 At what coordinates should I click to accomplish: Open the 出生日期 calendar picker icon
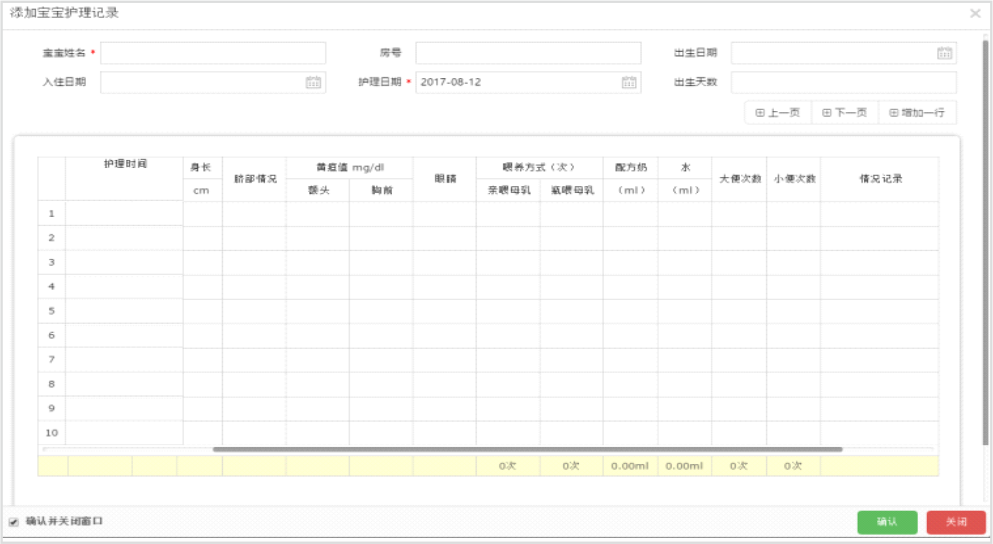[x=944, y=53]
